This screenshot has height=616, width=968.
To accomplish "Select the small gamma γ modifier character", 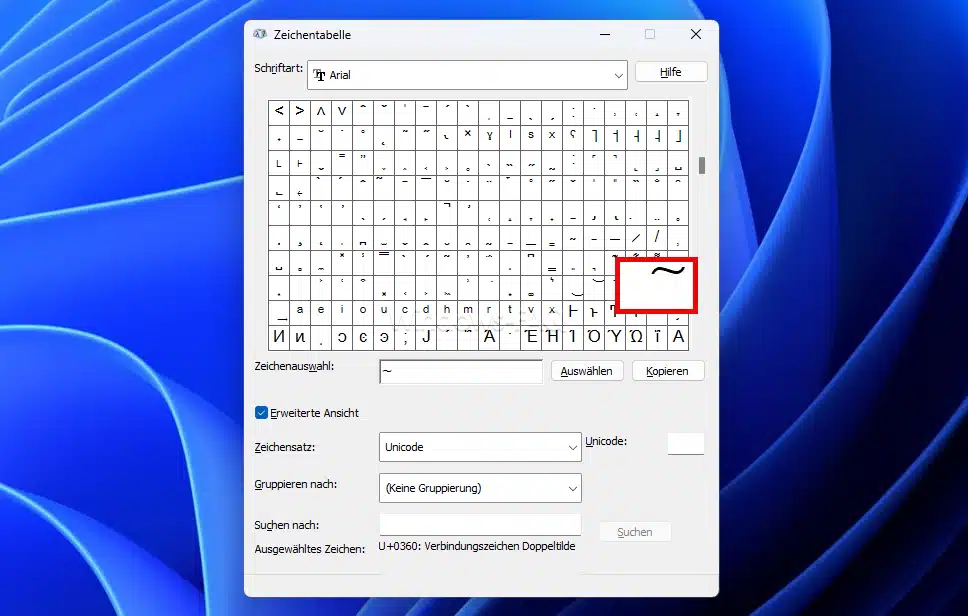I will click(x=489, y=138).
